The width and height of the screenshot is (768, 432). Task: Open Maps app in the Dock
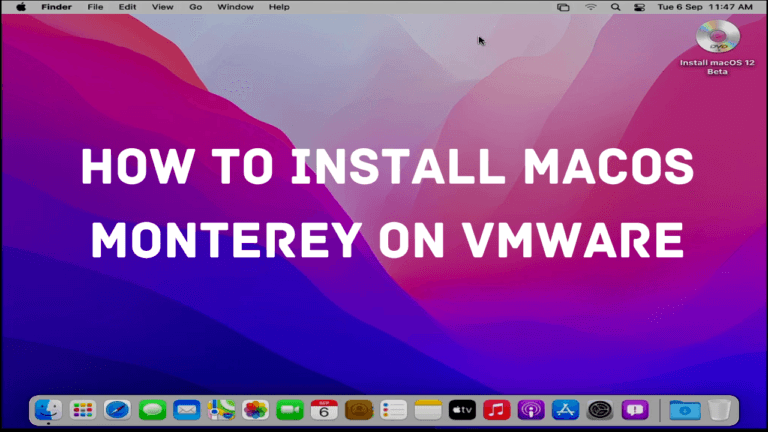pyautogui.click(x=221, y=410)
